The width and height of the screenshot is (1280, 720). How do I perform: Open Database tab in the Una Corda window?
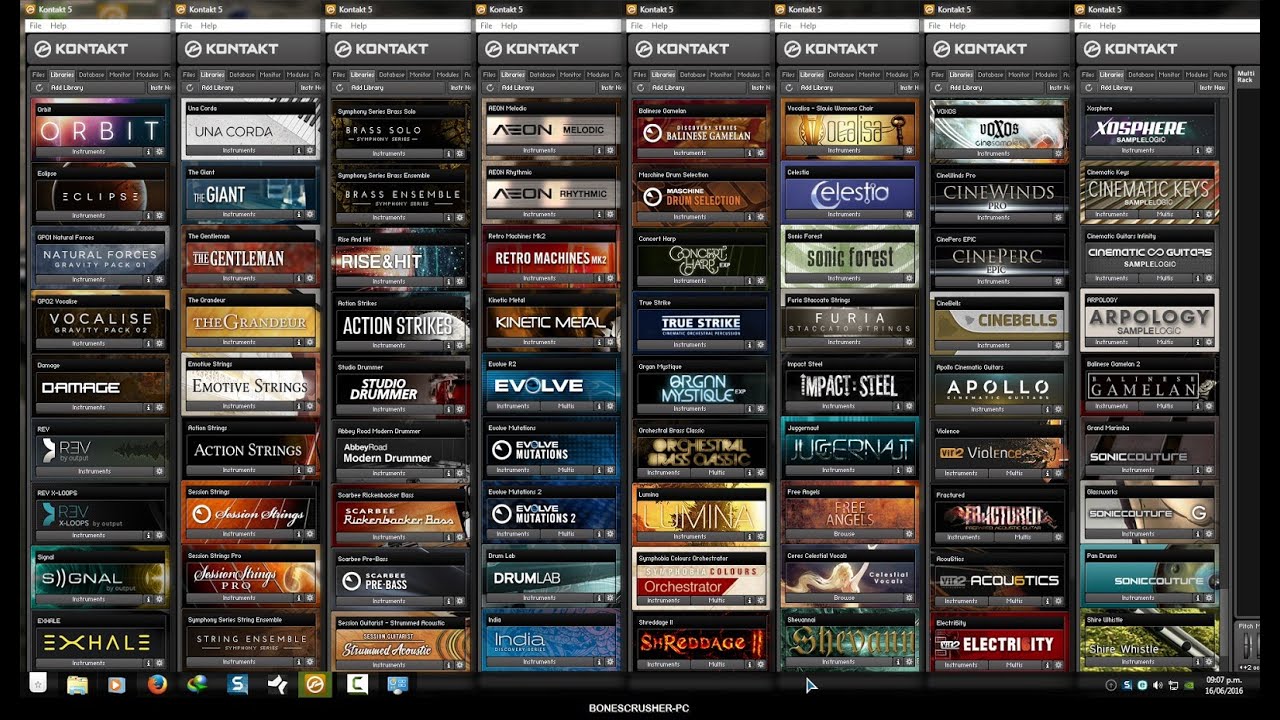(x=242, y=75)
